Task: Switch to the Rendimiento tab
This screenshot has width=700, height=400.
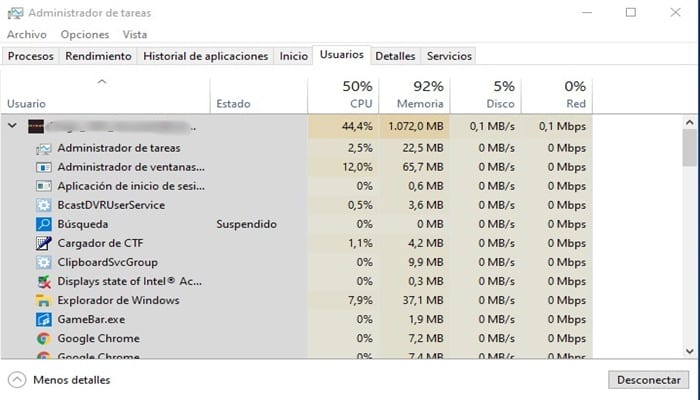Action: [98, 56]
